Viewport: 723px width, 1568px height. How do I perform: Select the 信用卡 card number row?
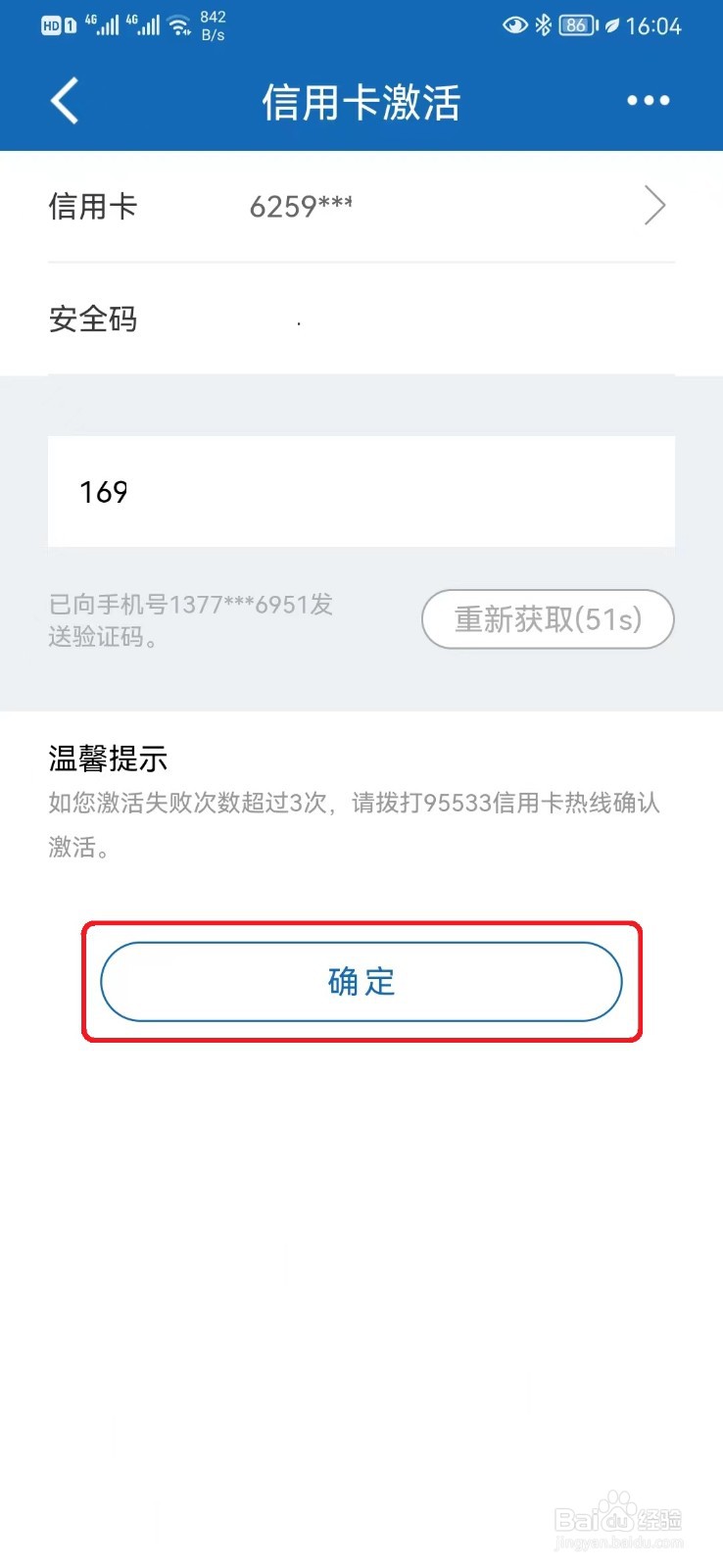(361, 207)
